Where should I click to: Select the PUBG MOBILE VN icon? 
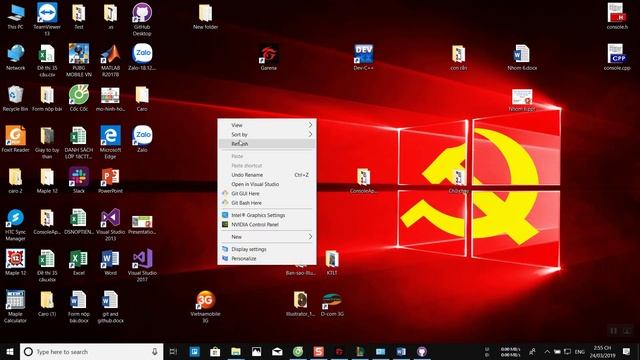[x=79, y=60]
